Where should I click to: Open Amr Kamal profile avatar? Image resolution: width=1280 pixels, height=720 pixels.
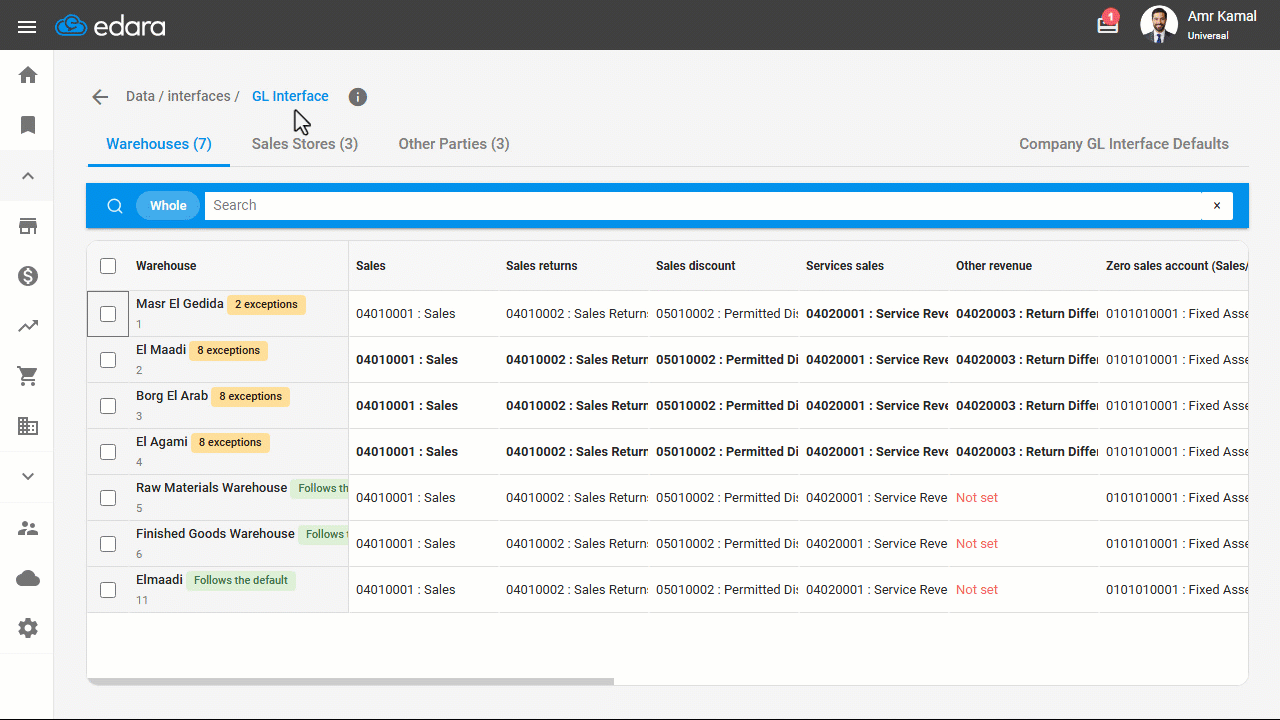click(x=1159, y=25)
